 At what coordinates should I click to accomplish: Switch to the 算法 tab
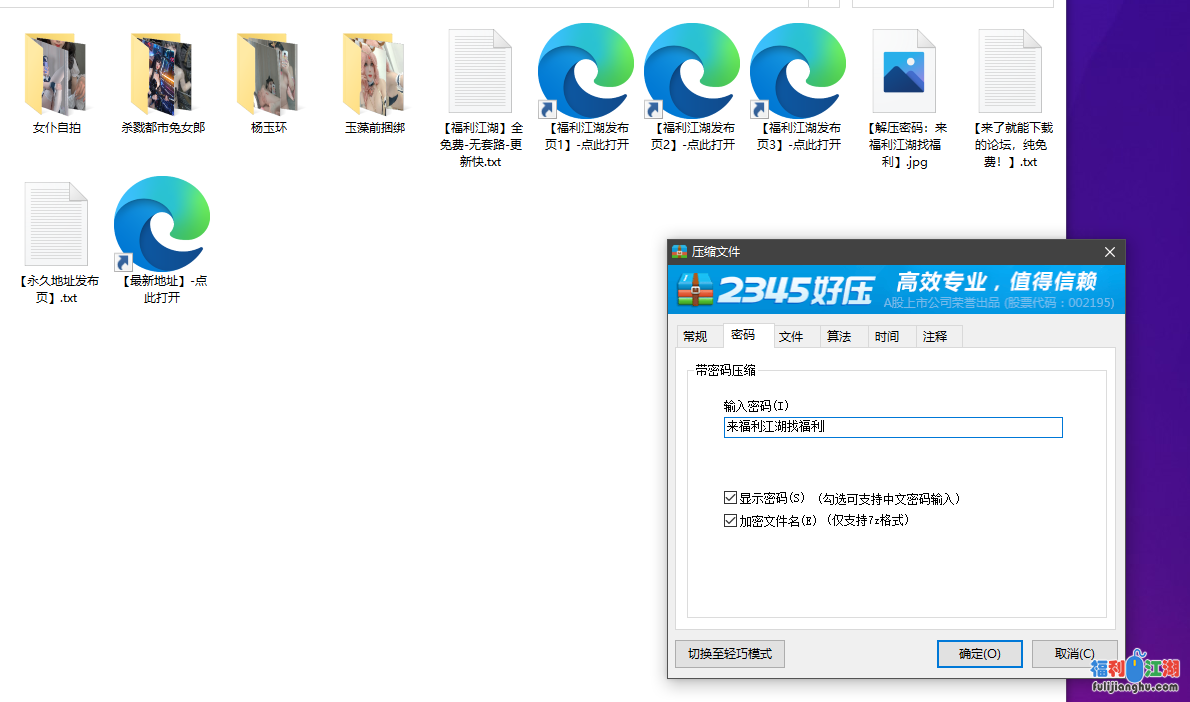pyautogui.click(x=843, y=336)
